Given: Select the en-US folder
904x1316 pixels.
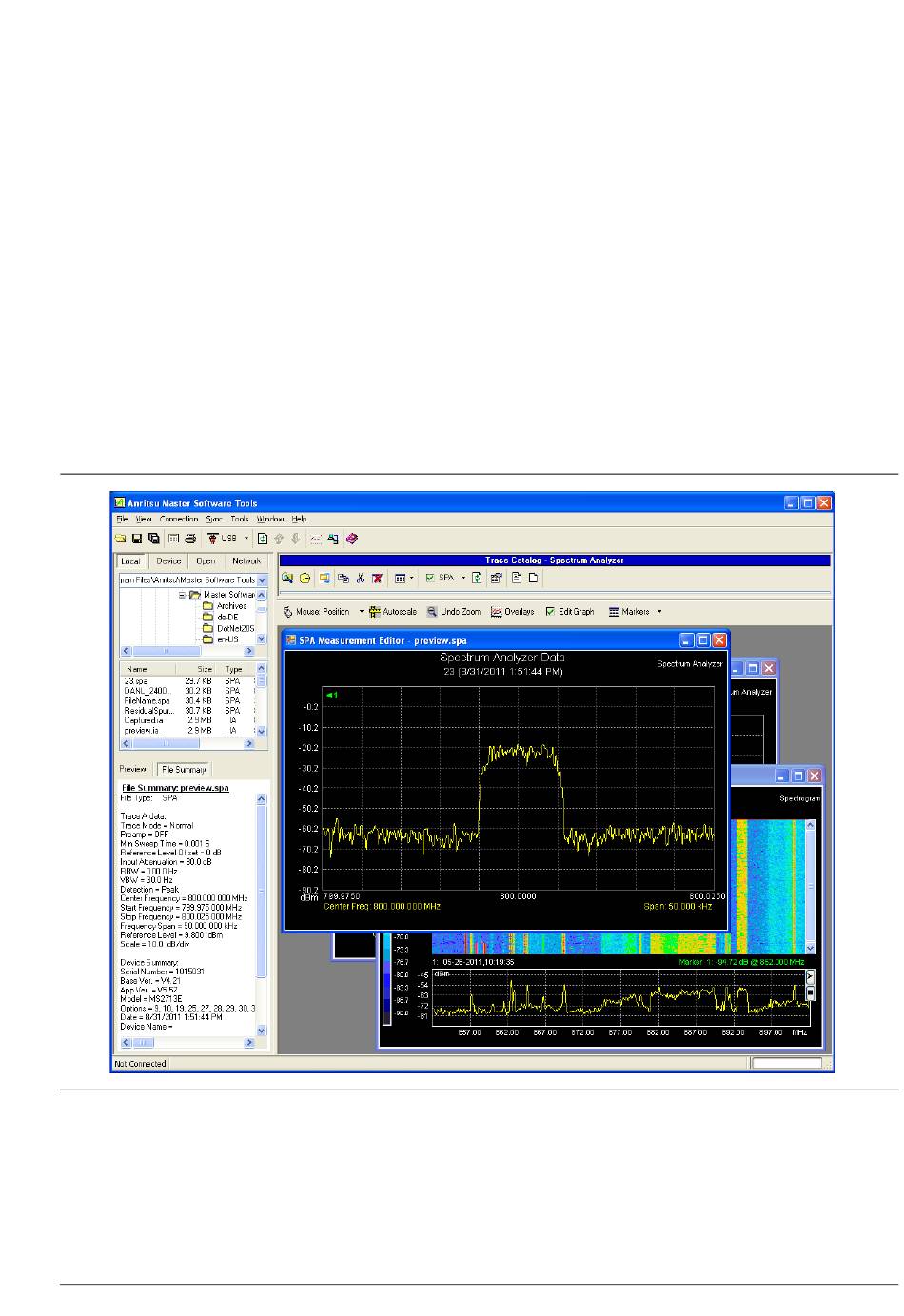Looking at the screenshot, I should click(227, 639).
